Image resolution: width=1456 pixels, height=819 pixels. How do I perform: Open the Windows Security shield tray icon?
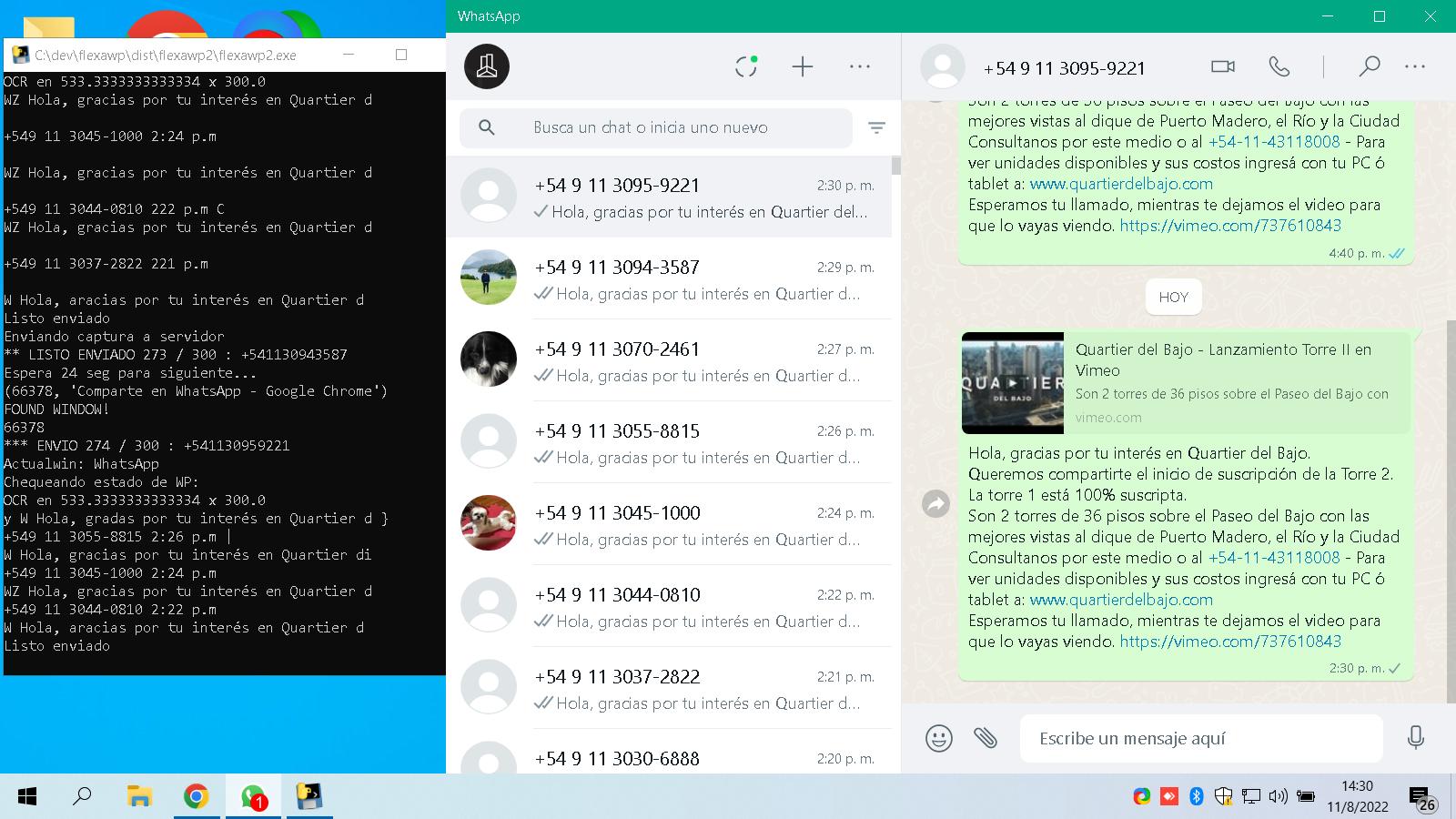click(x=1224, y=797)
